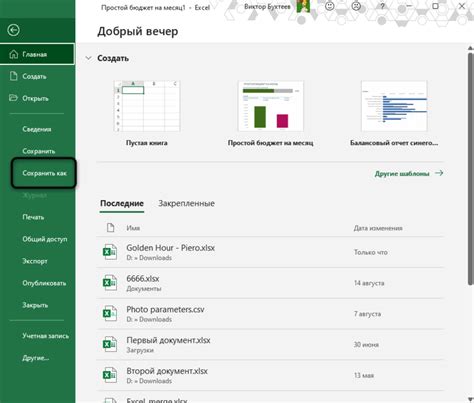This screenshot has width=474, height=403.
Task: Click the Открыть label in sidebar
Action: (35, 98)
